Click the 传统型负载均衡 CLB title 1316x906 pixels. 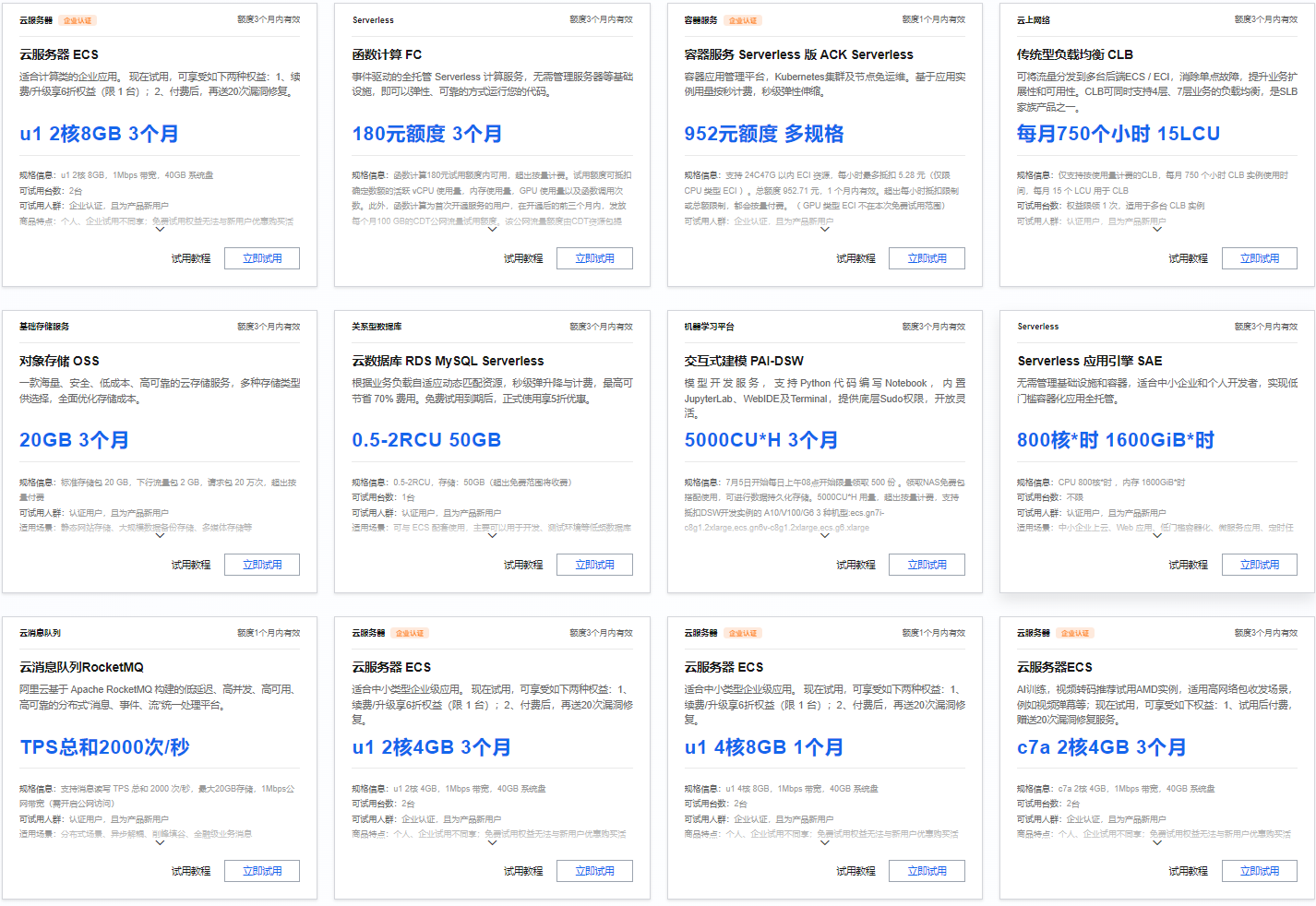(x=1075, y=54)
